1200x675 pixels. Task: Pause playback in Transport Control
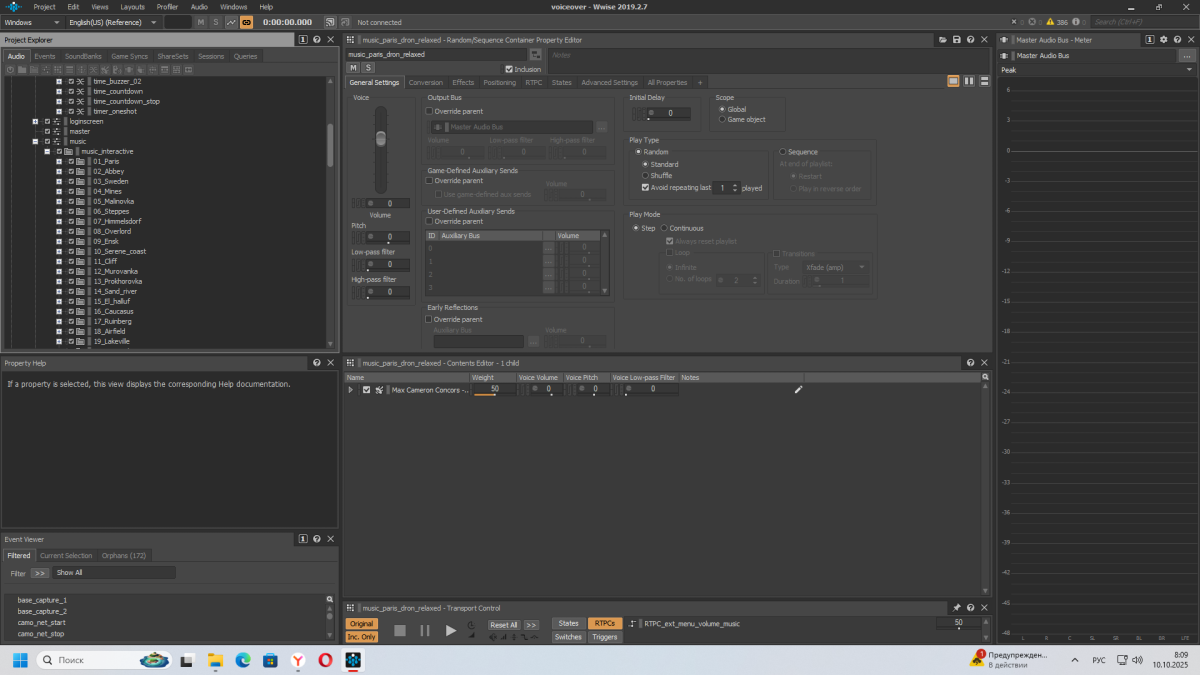425,630
